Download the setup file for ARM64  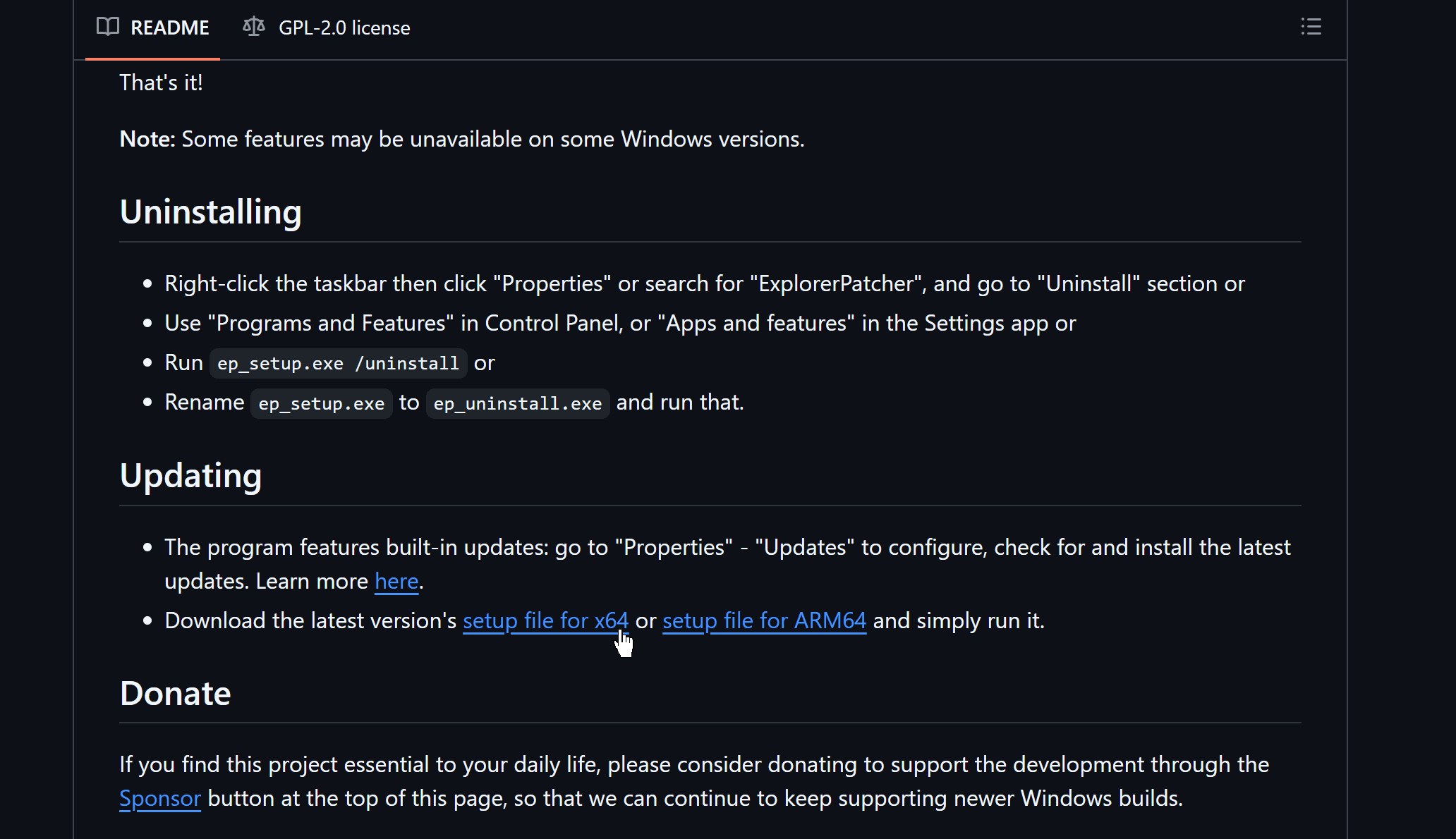pos(764,620)
